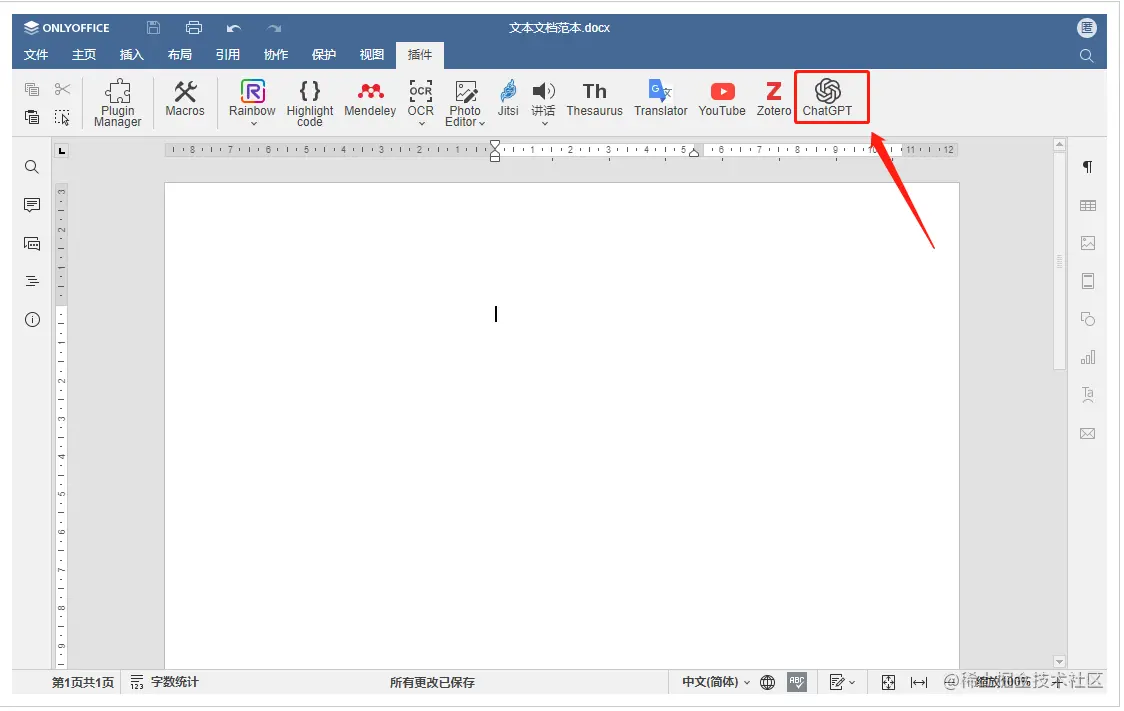The width and height of the screenshot is (1124, 711).
Task: Open the 文件 menu tab
Action: (36, 55)
